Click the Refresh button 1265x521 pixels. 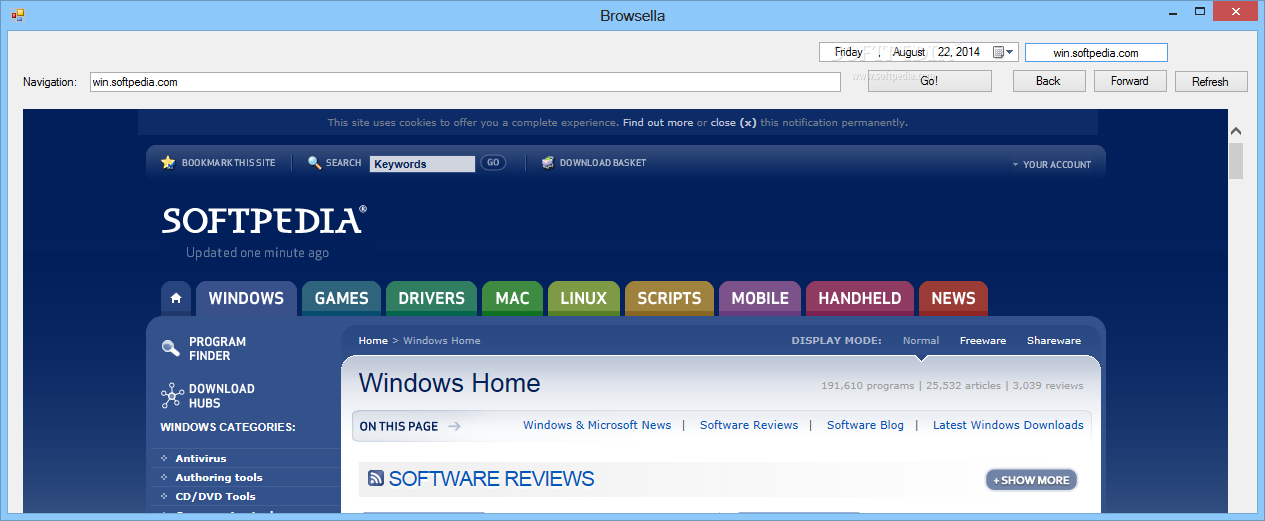[1210, 82]
